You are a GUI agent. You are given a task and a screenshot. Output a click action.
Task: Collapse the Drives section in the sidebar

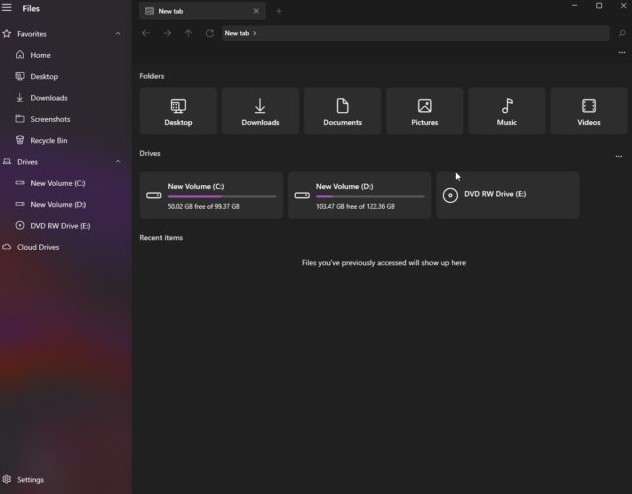point(118,162)
